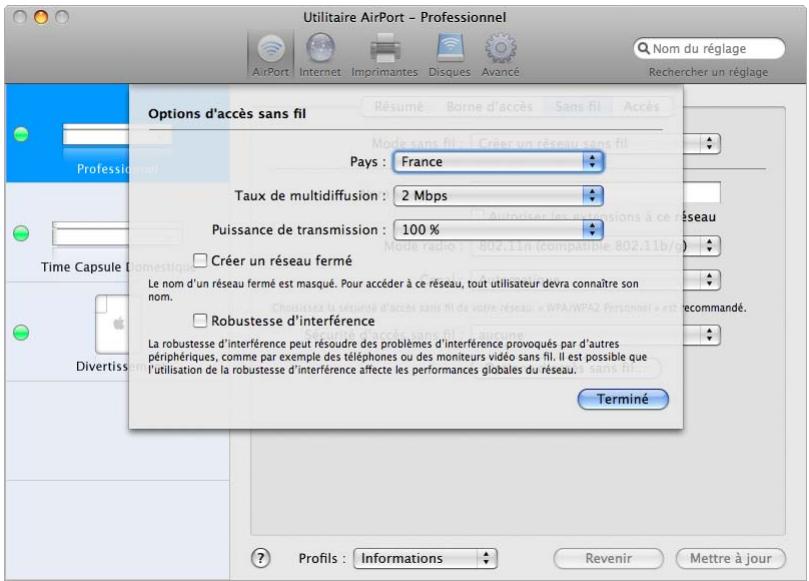
Task: Click green status light of Time Capsule
Action: point(21,233)
